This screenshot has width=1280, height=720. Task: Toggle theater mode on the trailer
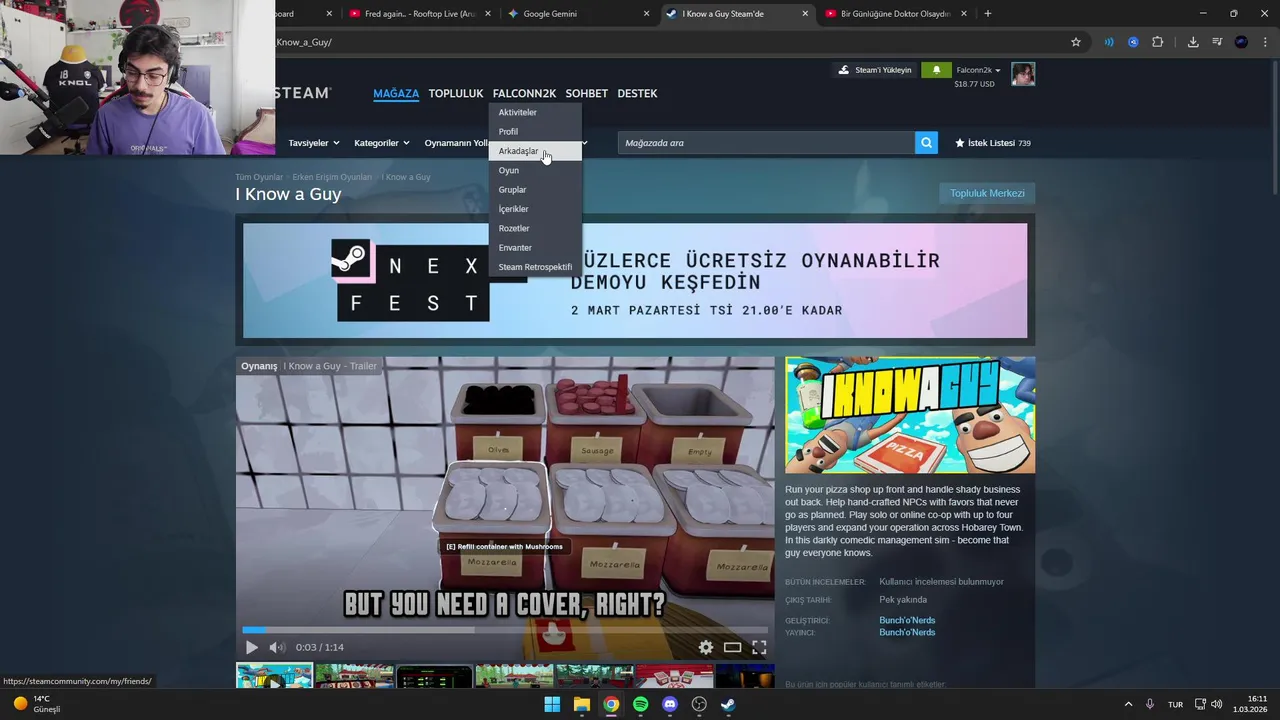click(x=733, y=647)
